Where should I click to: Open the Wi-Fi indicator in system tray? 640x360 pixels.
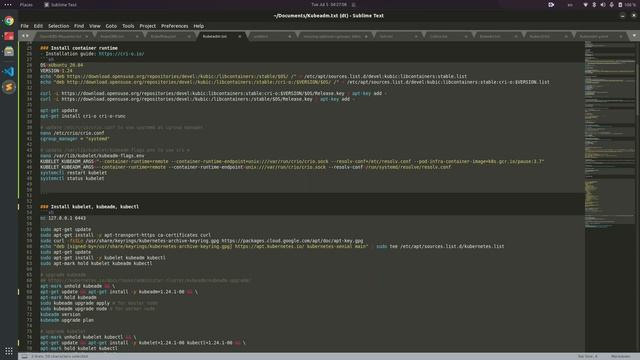(x=586, y=4)
